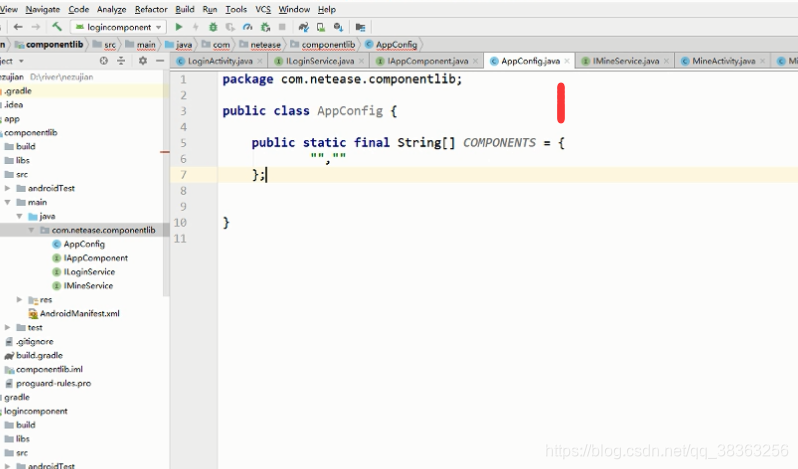Open the VCS menu
Image resolution: width=798 pixels, height=469 pixels.
point(263,9)
